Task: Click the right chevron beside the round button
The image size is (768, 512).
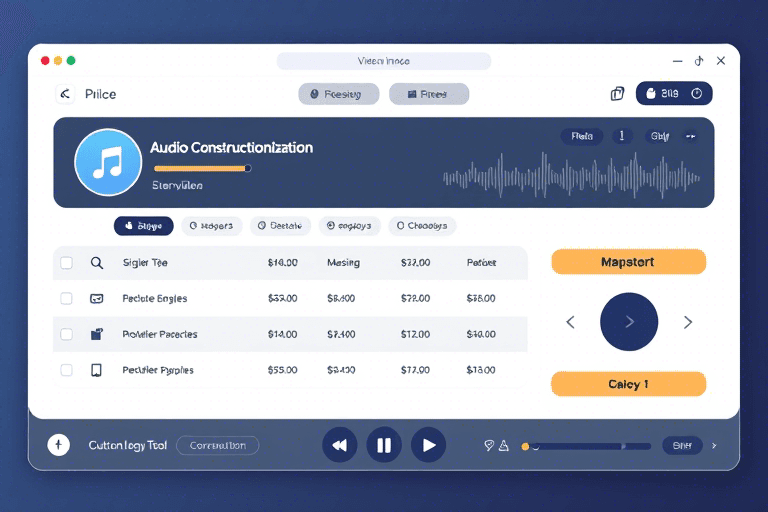Action: point(688,322)
